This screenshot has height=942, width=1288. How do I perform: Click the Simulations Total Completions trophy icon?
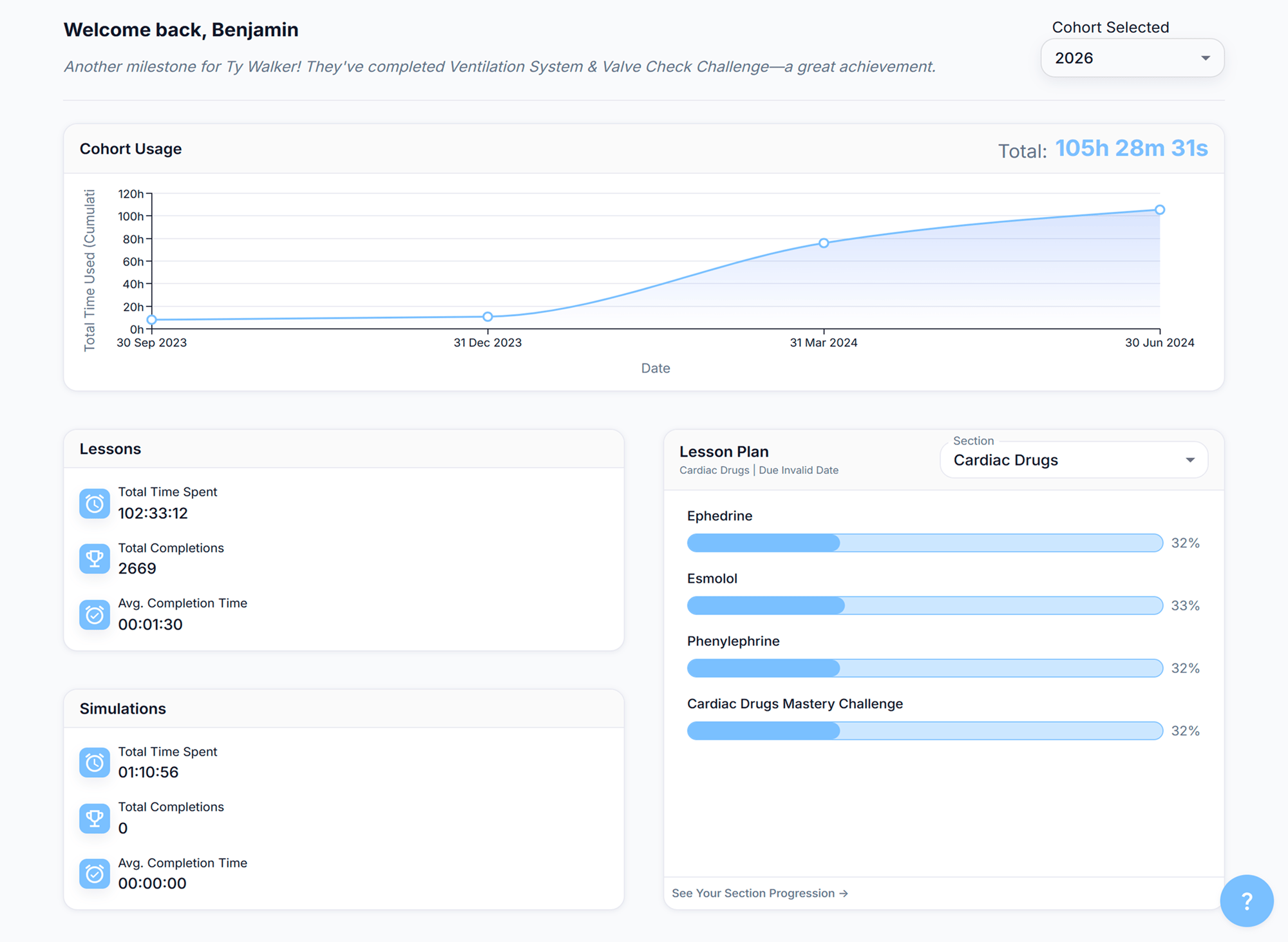click(95, 818)
